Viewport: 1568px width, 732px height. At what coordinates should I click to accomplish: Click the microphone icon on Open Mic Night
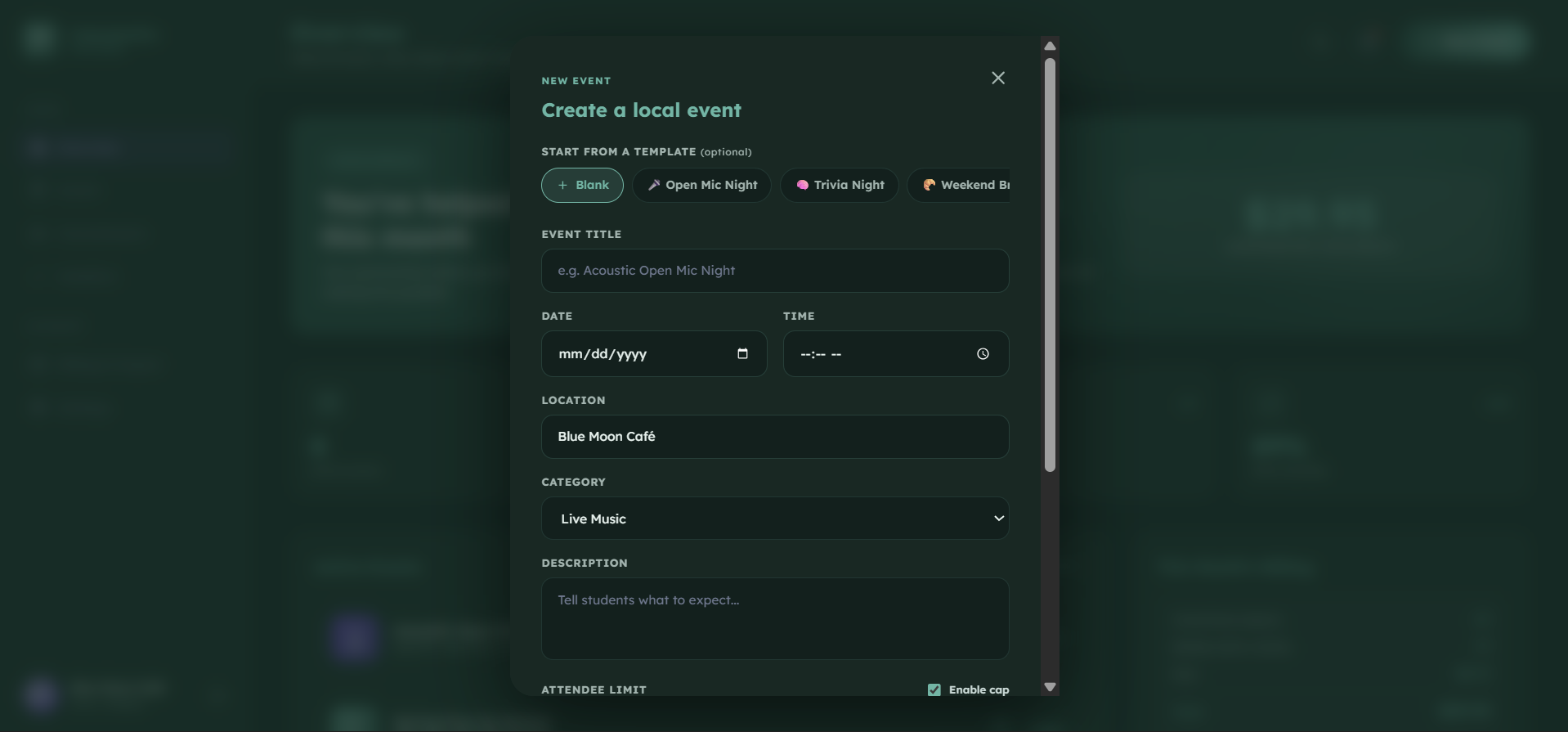point(654,185)
